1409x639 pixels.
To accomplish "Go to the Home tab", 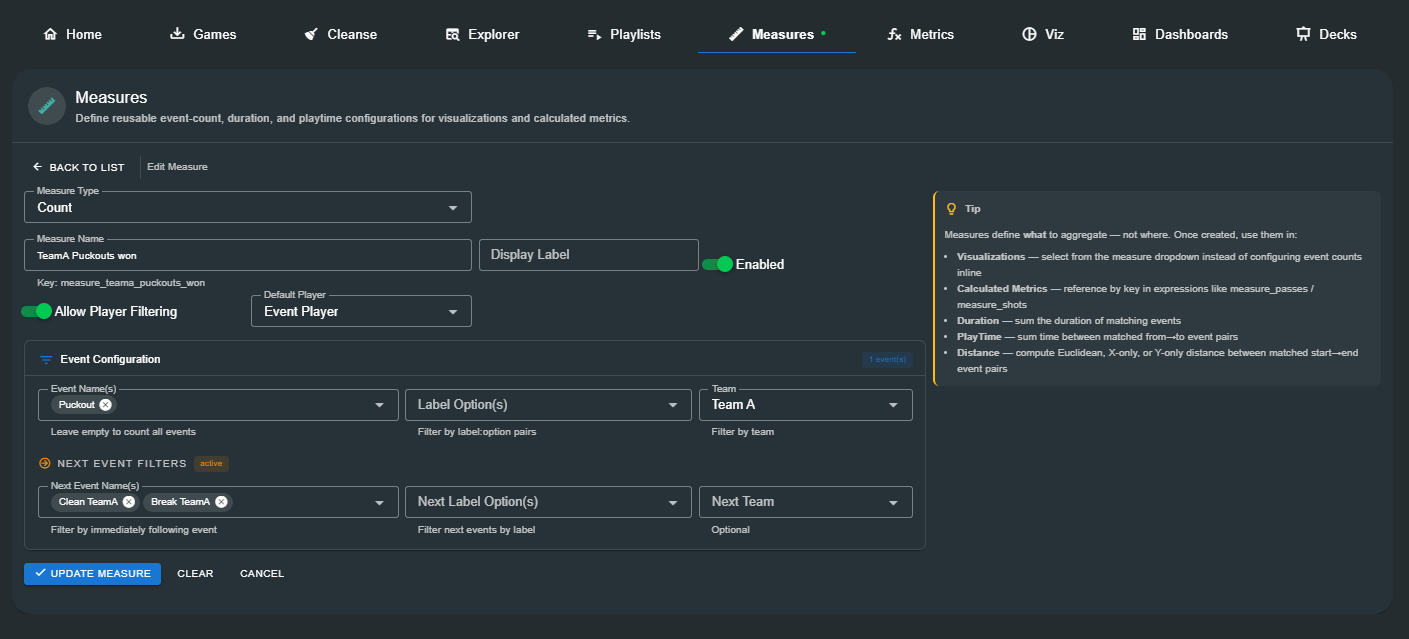I will (x=72, y=34).
